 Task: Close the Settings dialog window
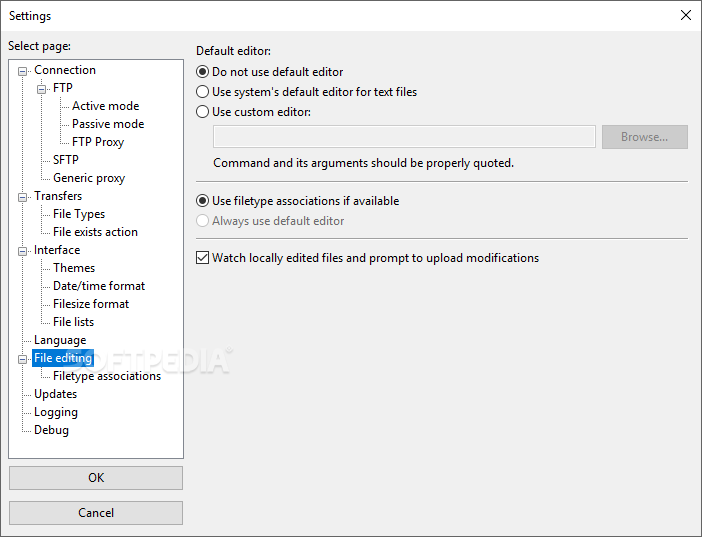685,15
